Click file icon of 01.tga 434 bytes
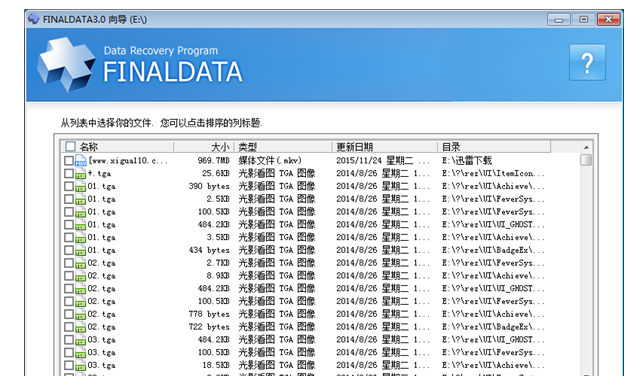The height and width of the screenshot is (376, 631). pos(80,250)
